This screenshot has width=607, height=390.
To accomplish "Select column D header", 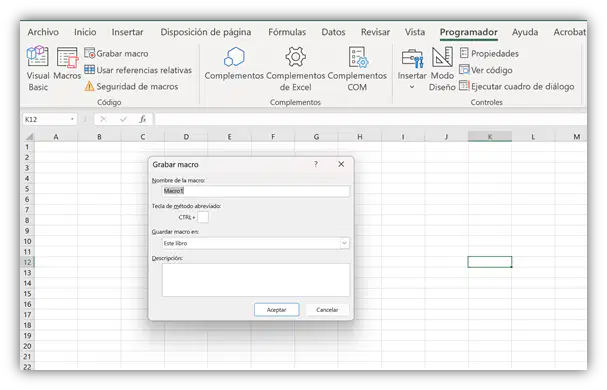I will pyautogui.click(x=186, y=137).
